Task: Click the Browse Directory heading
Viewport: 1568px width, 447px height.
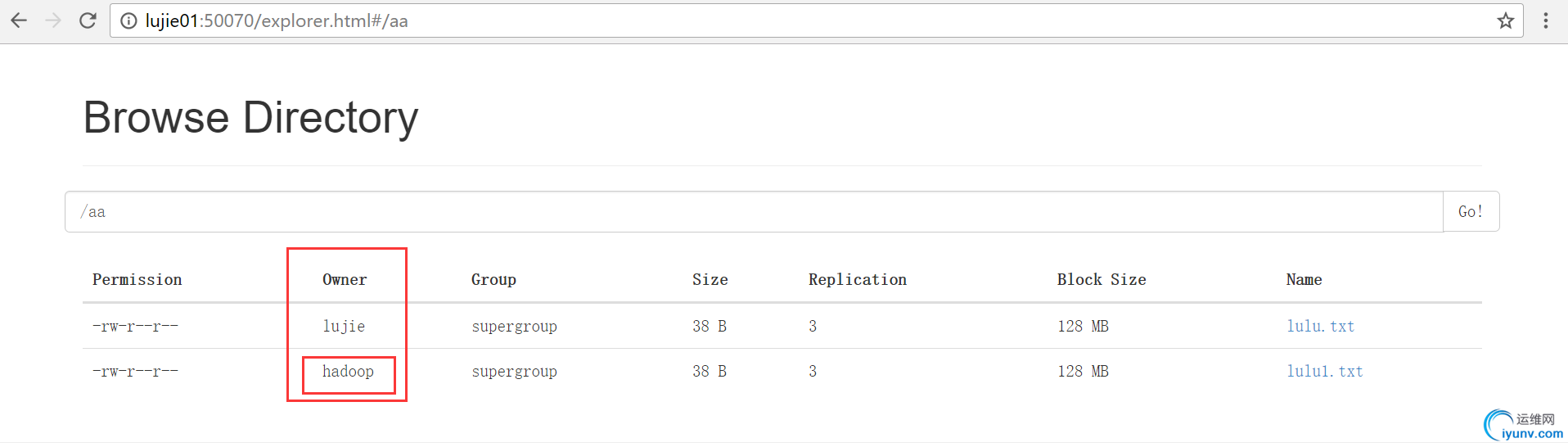Action: pyautogui.click(x=250, y=117)
